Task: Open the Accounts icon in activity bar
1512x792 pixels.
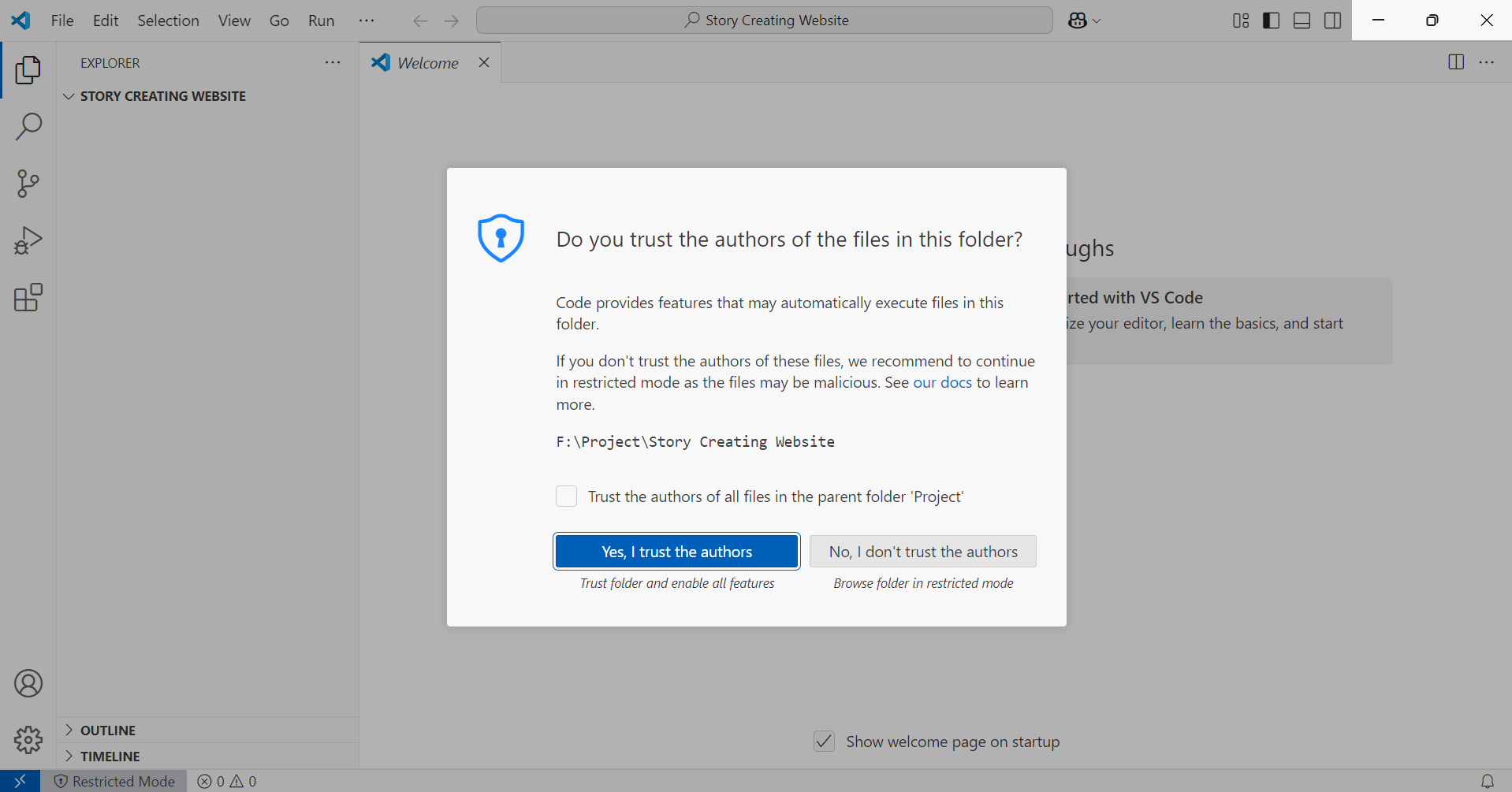Action: (x=28, y=683)
